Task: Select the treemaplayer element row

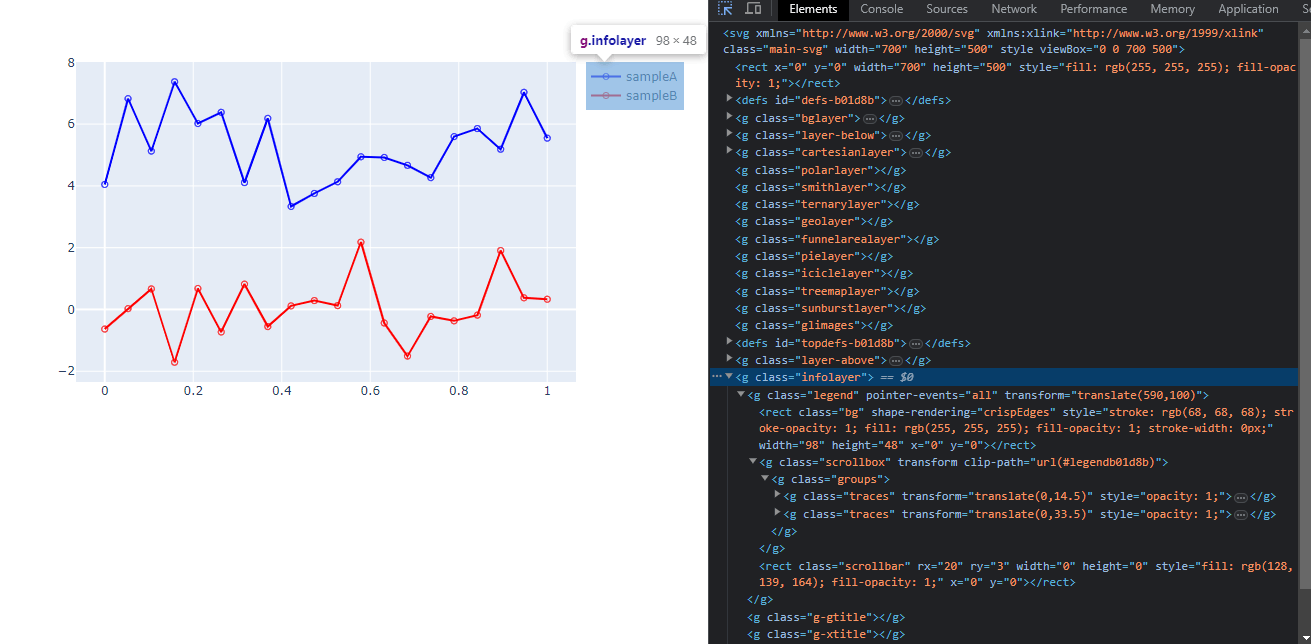Action: (1004, 291)
